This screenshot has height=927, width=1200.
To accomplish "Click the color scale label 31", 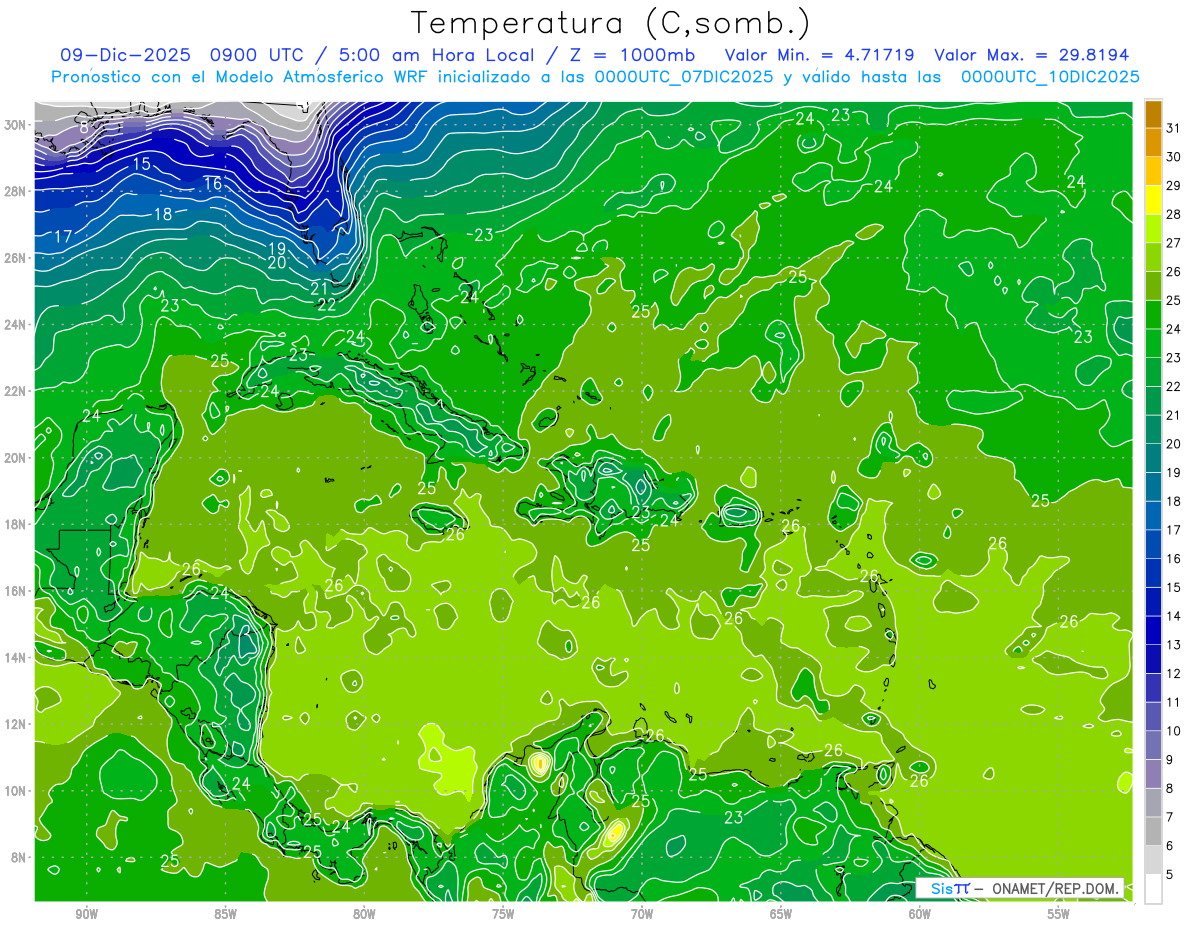I will click(1174, 127).
